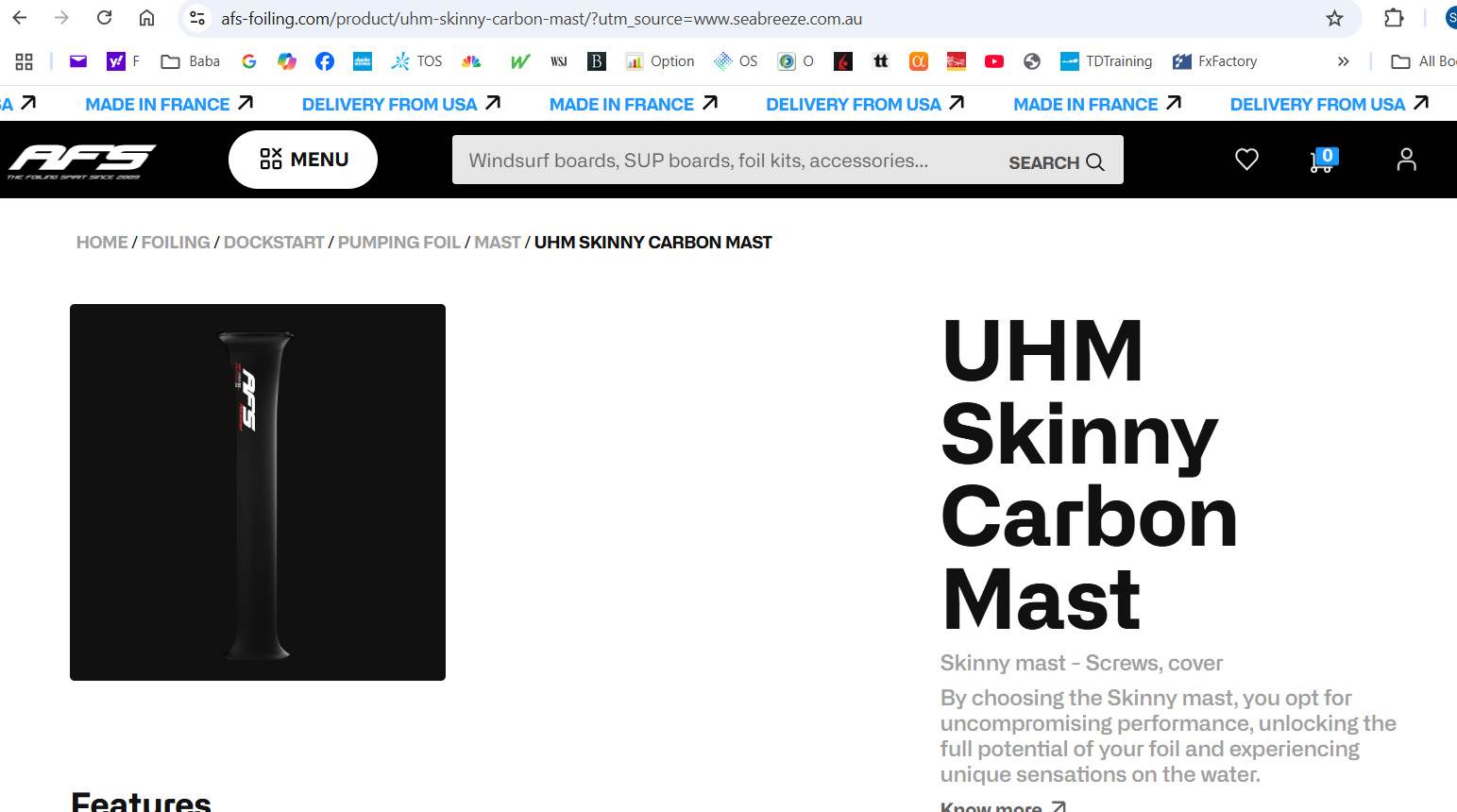
Task: Click the SEARCH button
Action: tap(1056, 162)
